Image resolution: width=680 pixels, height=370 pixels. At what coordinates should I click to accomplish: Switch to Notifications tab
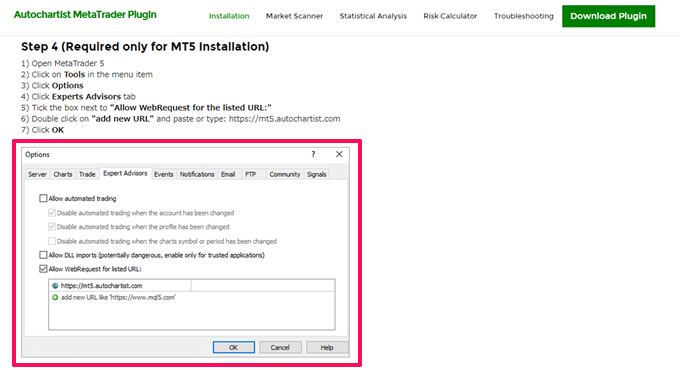point(197,174)
